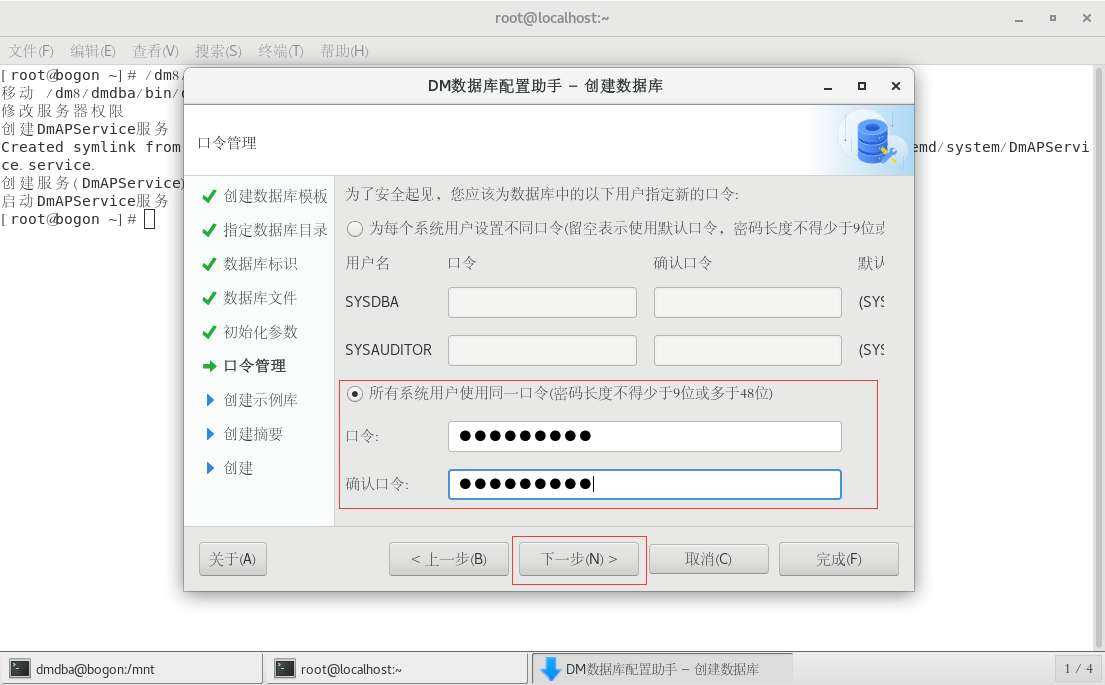Click the SYSAUDITOR username label

pyautogui.click(x=388, y=350)
